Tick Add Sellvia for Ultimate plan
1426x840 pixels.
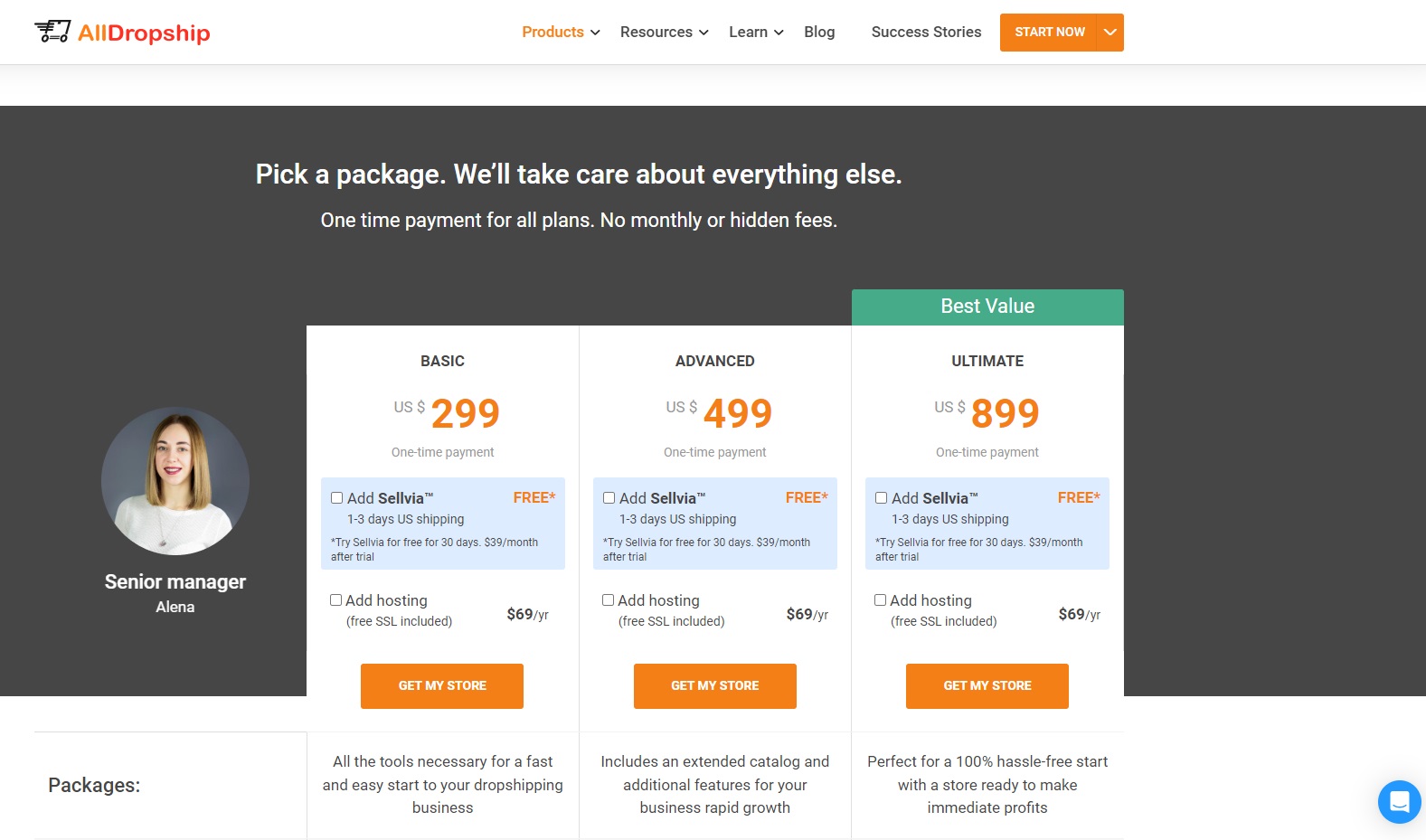tap(881, 498)
